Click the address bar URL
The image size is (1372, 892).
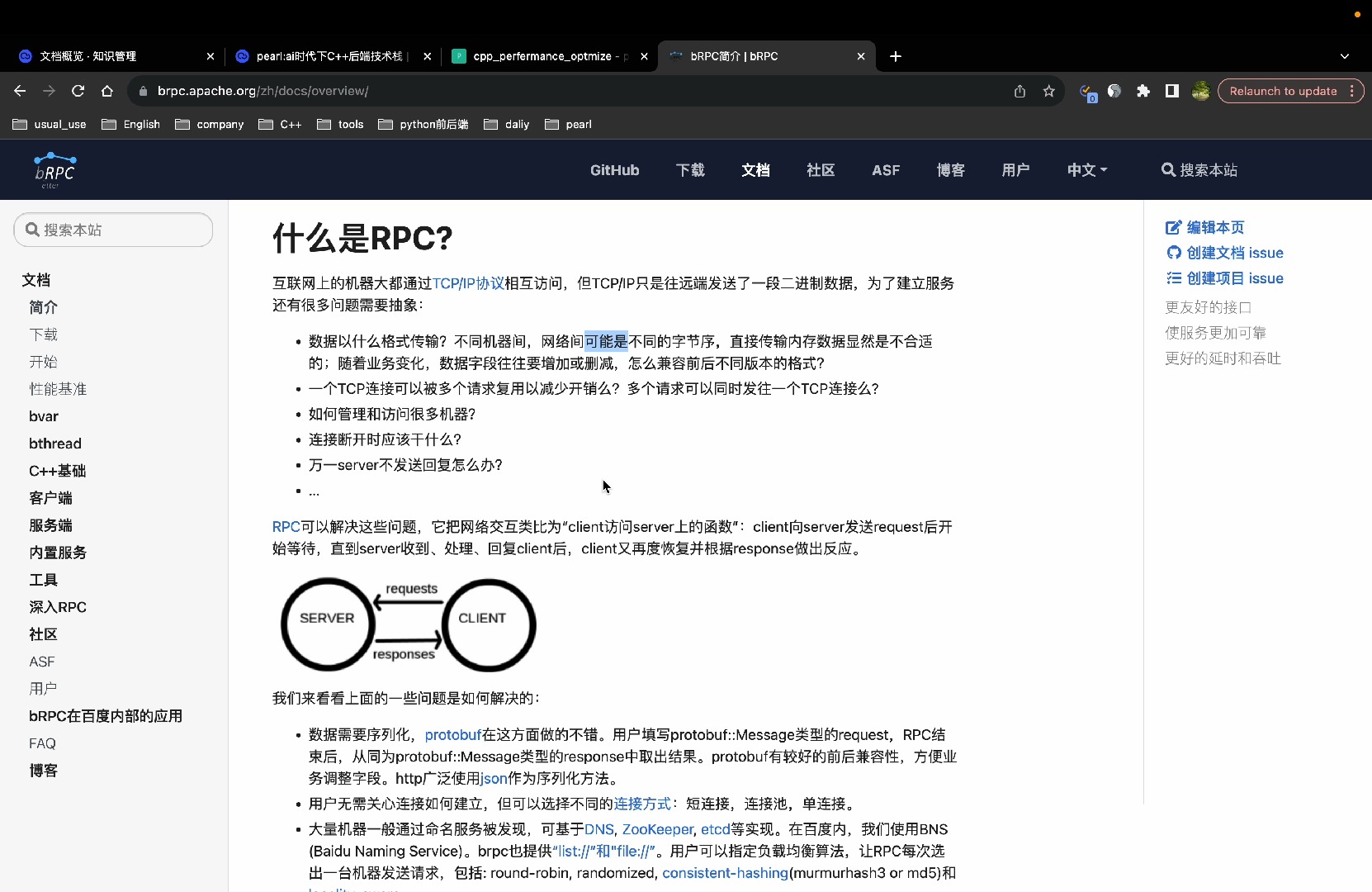tap(263, 91)
